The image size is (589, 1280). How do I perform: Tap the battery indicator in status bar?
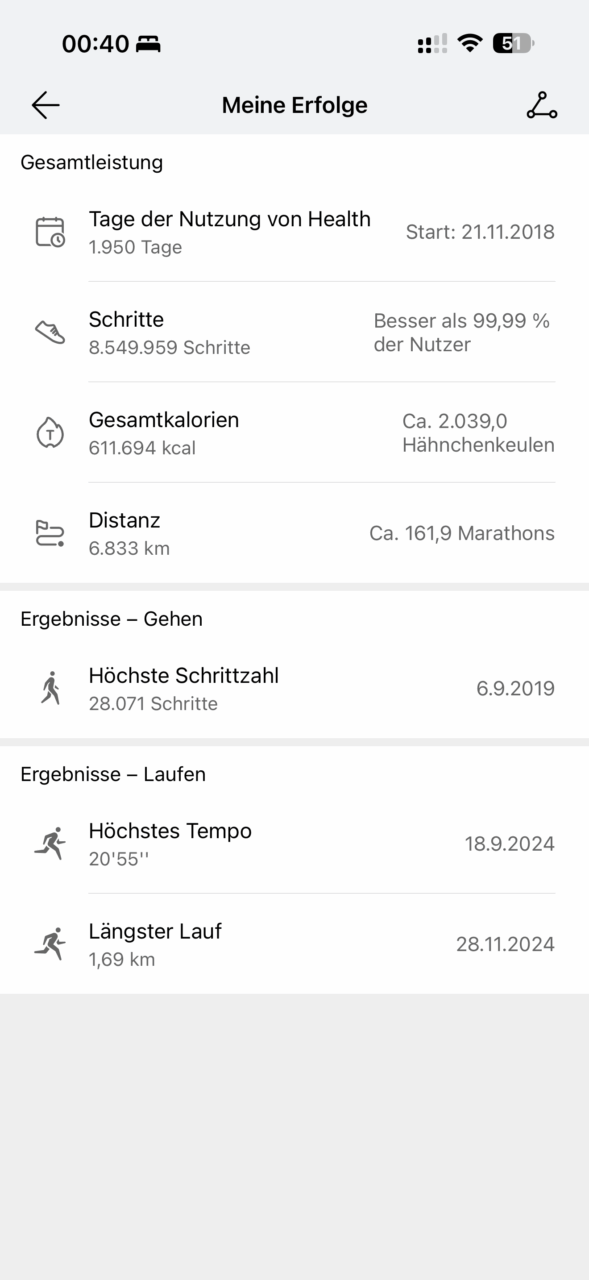tap(513, 43)
